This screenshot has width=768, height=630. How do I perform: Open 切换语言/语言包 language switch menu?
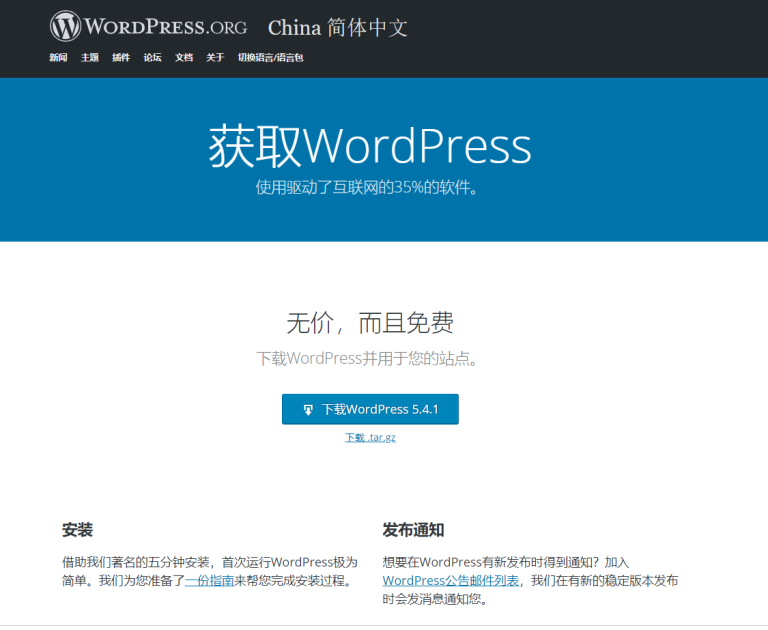tap(270, 58)
